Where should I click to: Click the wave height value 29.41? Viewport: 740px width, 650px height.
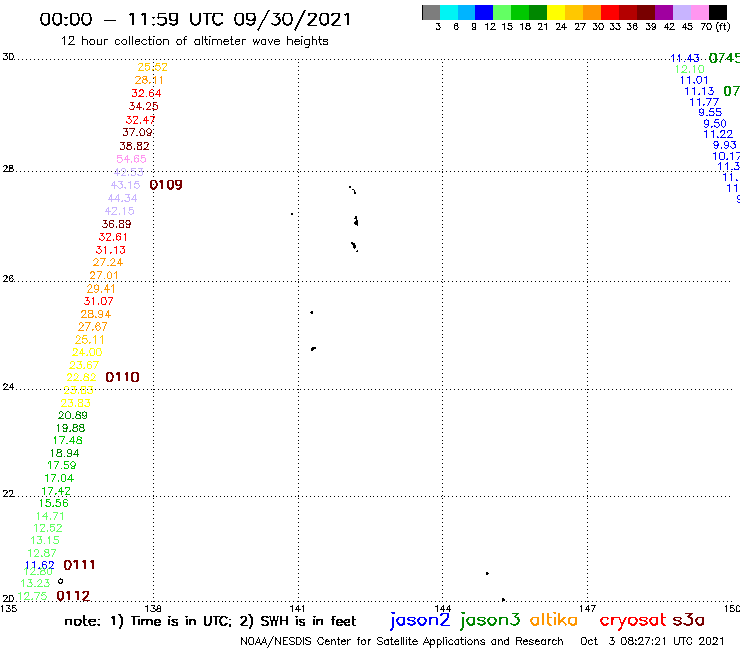pyautogui.click(x=101, y=289)
